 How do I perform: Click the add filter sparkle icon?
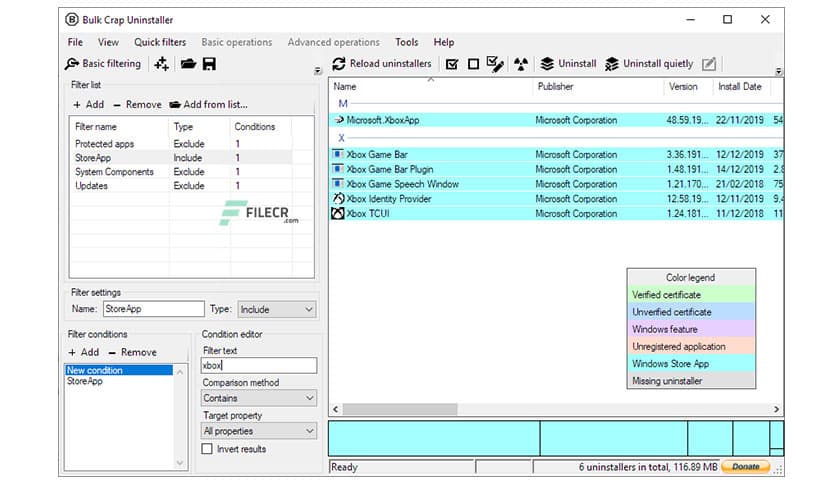(x=162, y=64)
